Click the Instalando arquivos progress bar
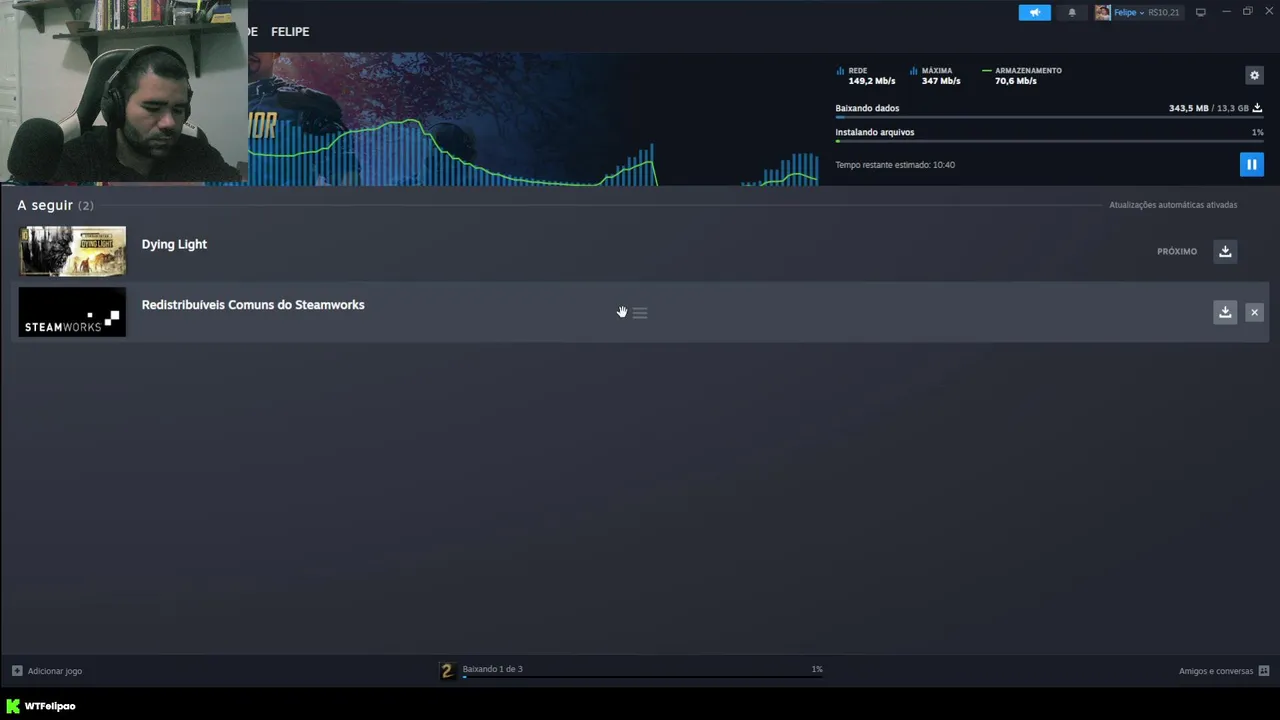 coord(1049,141)
